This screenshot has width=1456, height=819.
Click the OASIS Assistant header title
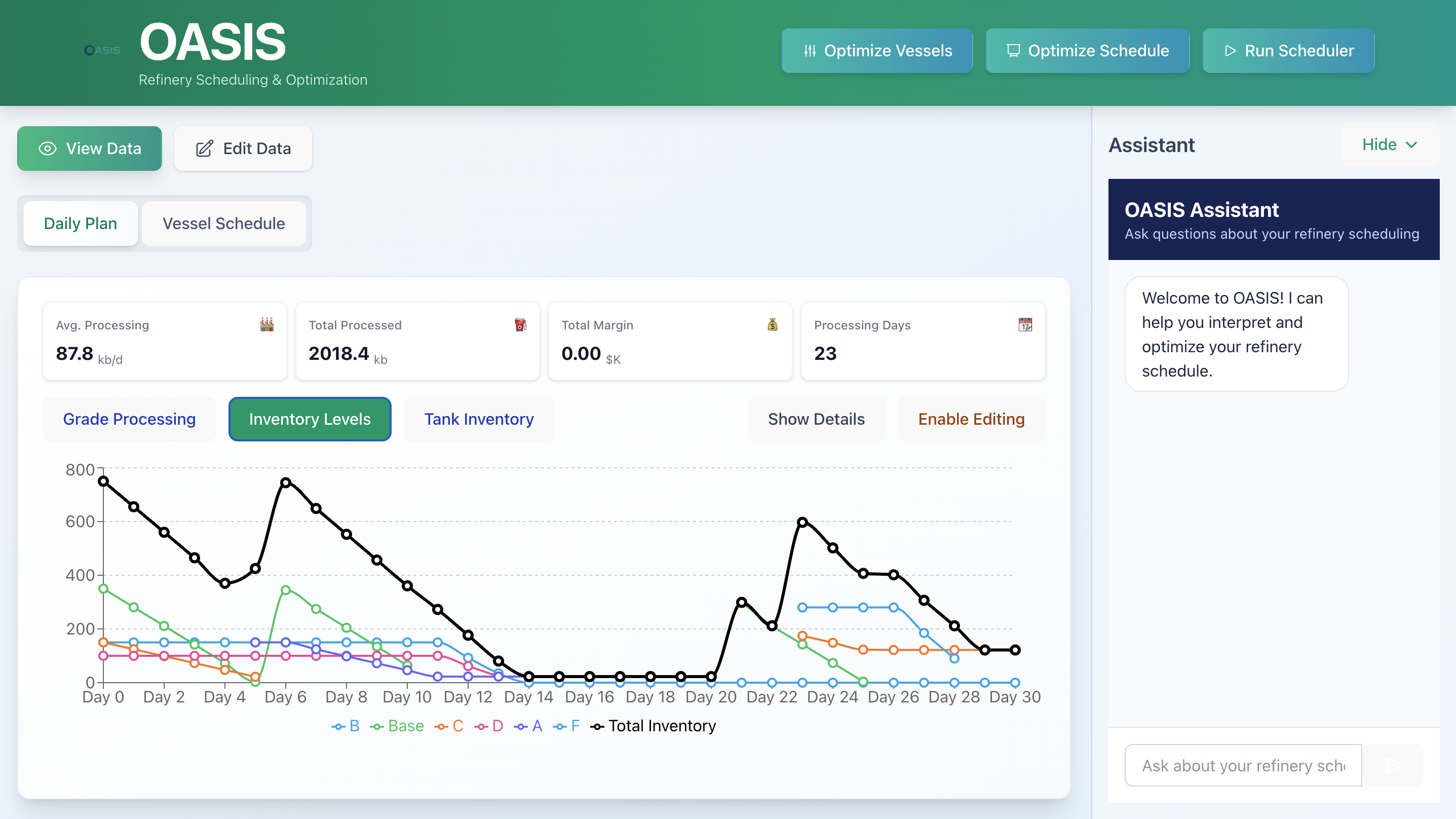pyautogui.click(x=1202, y=210)
